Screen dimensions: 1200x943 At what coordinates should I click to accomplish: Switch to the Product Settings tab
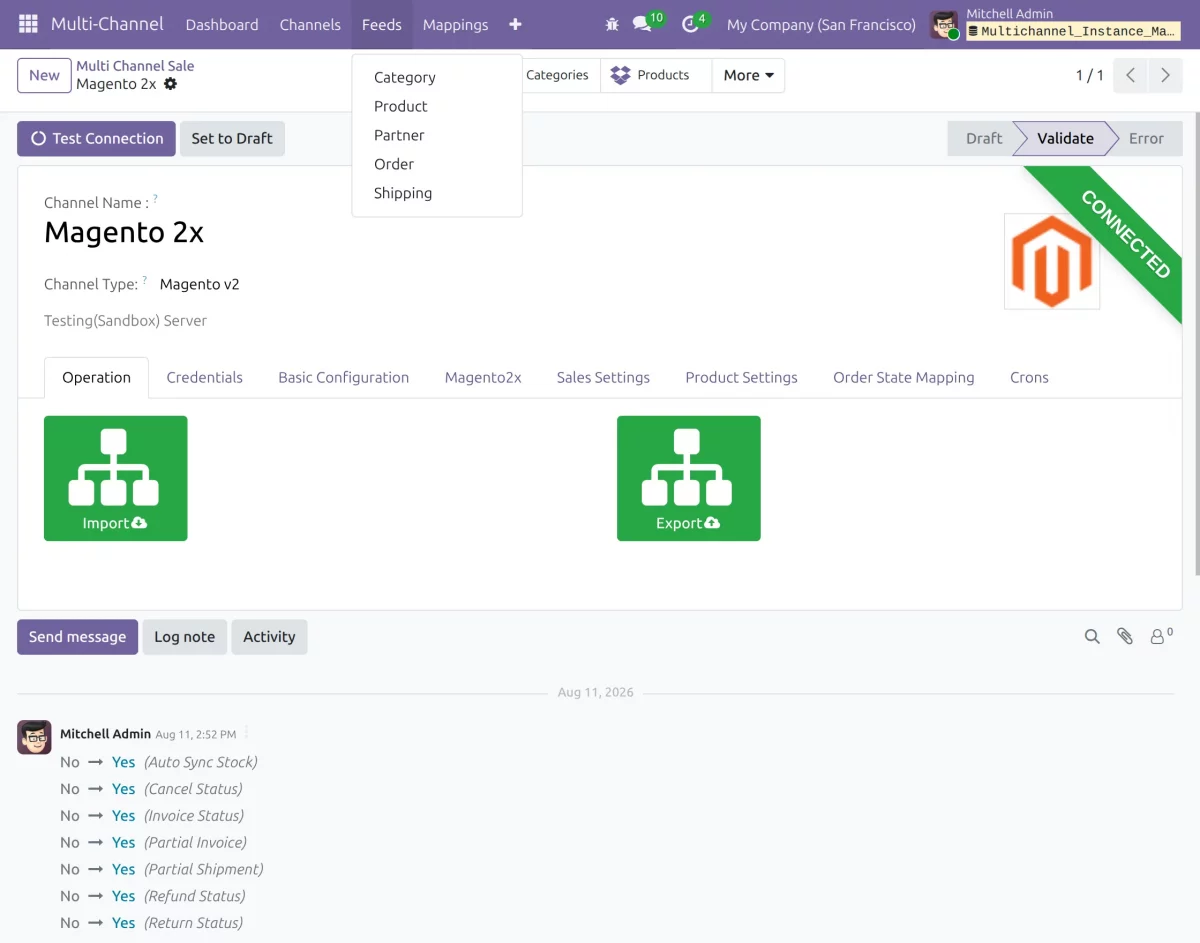[x=742, y=377]
